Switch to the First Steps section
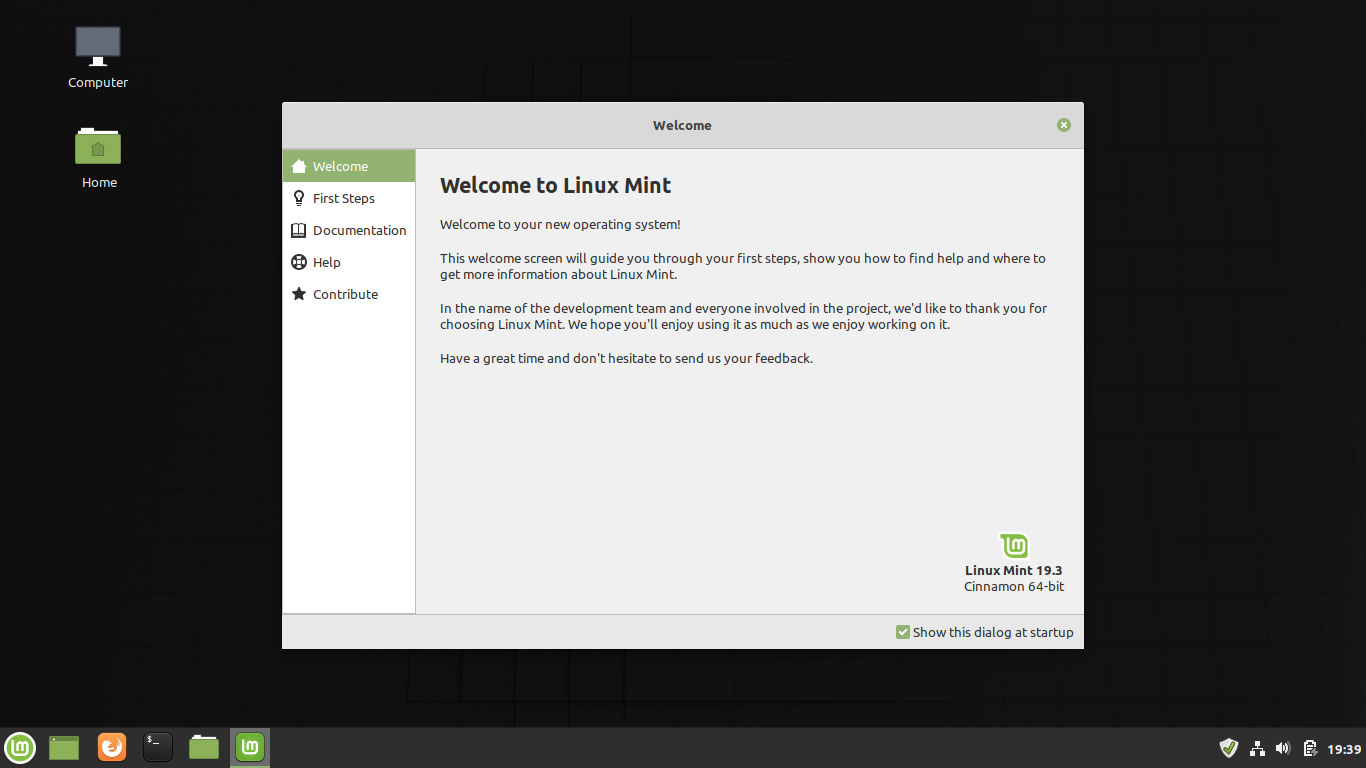 [x=345, y=198]
